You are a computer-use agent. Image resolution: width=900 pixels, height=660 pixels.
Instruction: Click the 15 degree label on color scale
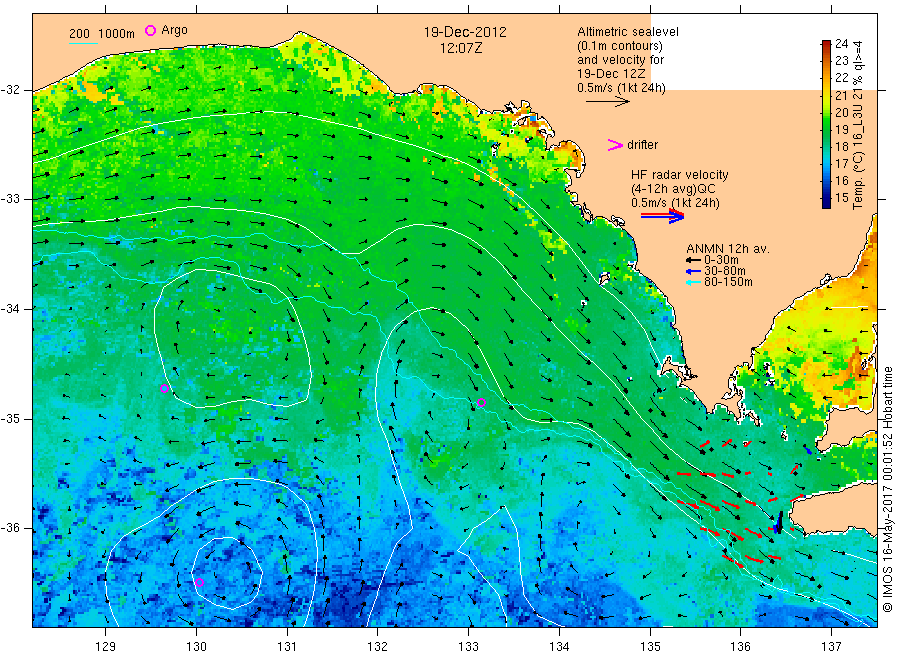tap(841, 198)
